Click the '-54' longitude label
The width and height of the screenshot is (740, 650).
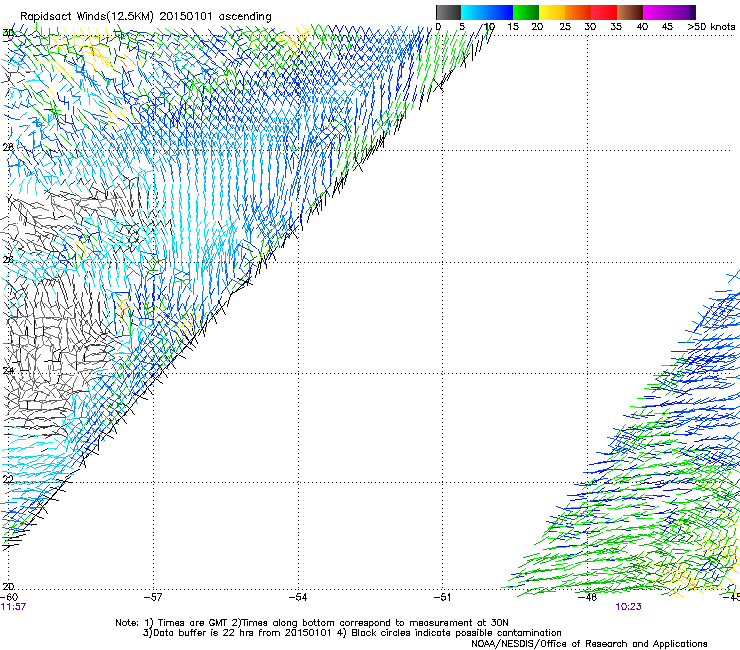coord(298,597)
